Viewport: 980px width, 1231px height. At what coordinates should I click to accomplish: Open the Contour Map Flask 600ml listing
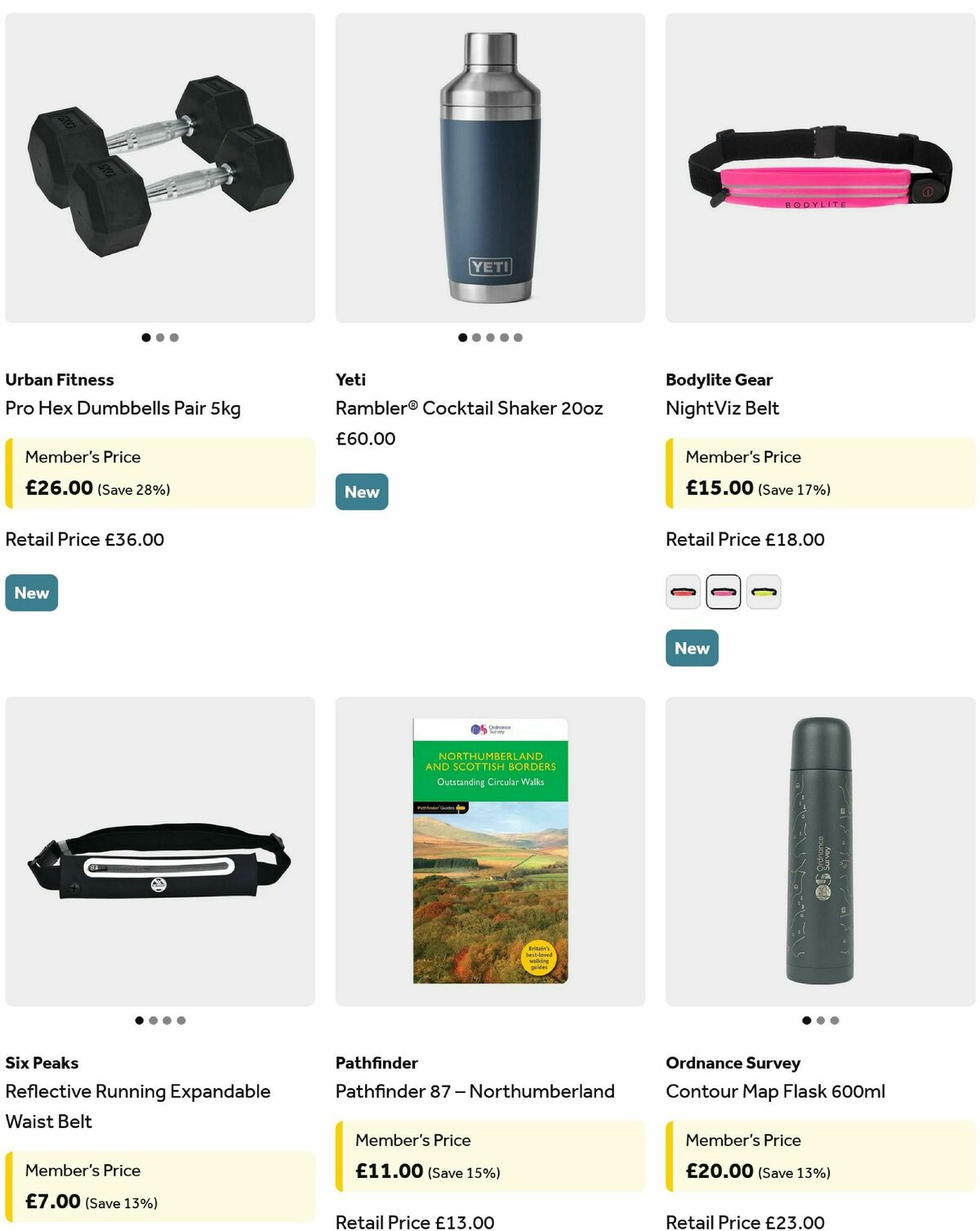click(776, 1091)
